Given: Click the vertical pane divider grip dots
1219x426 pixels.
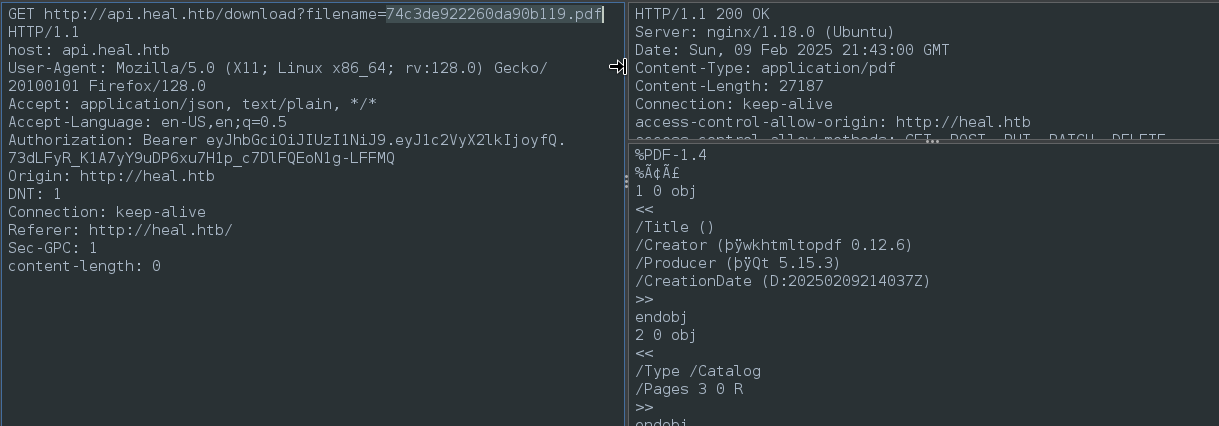Looking at the screenshot, I should coord(627,182).
